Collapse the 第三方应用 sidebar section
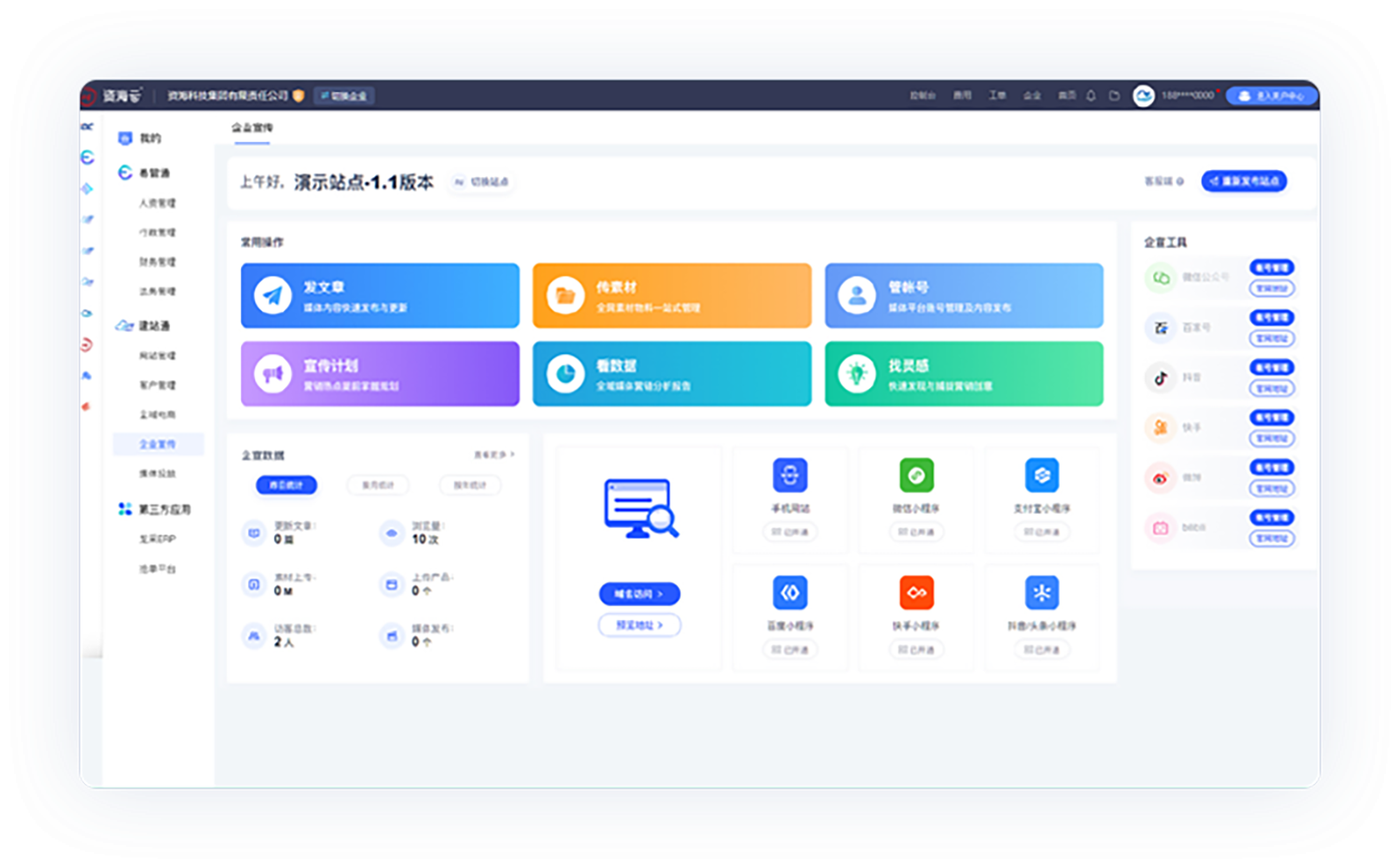The width and height of the screenshot is (1400, 868). coord(164,509)
